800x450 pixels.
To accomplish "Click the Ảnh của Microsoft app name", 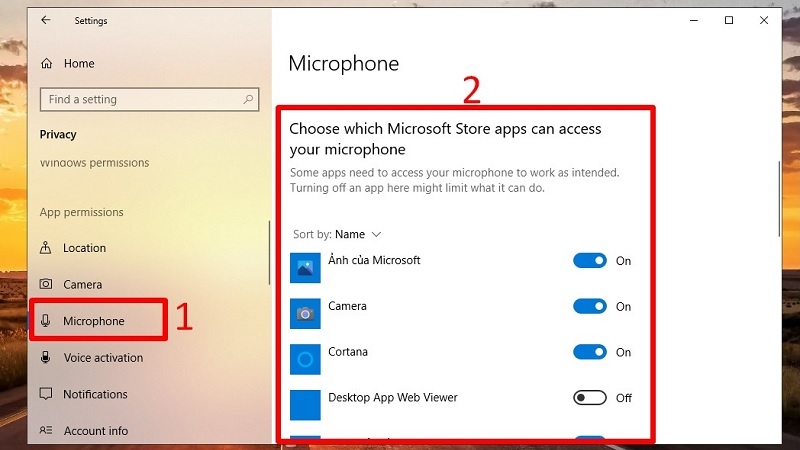I will pos(374,260).
